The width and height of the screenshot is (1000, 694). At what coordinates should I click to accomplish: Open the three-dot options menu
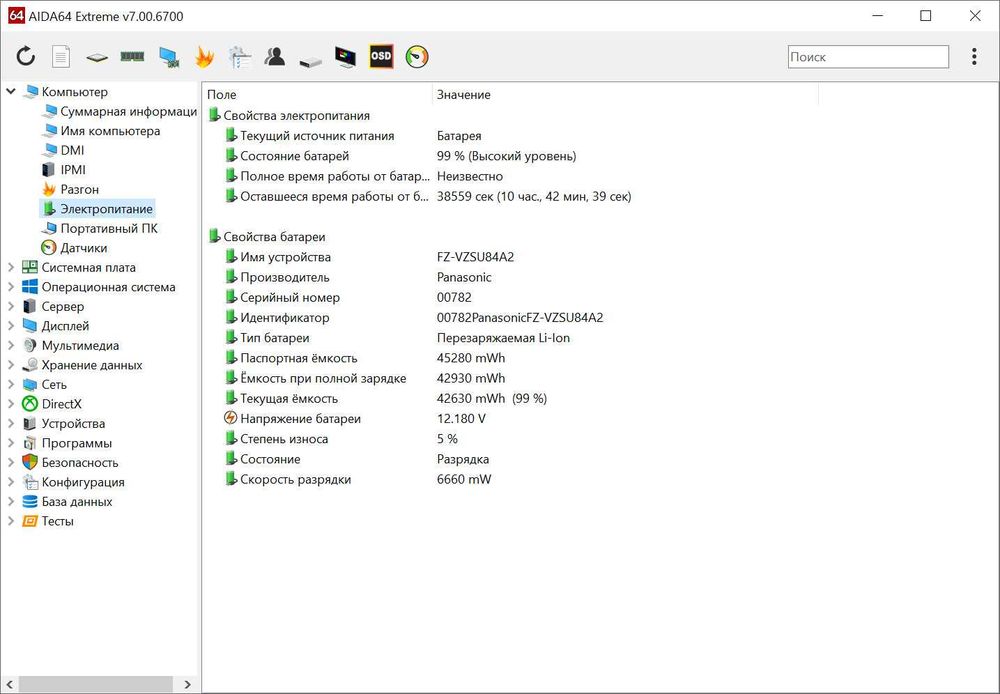tap(974, 57)
